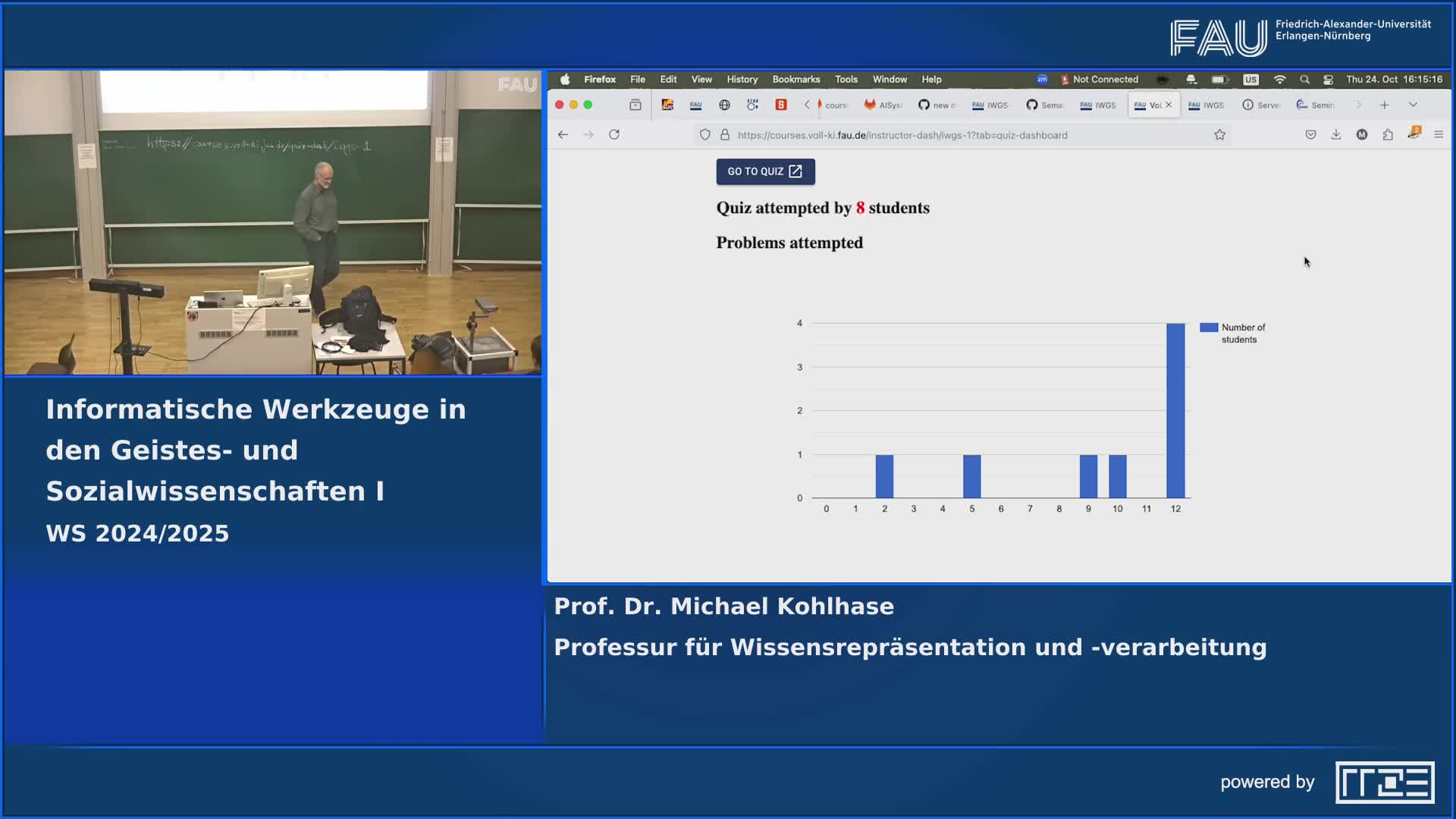Open Spotlight search in the menu bar

click(1305, 79)
